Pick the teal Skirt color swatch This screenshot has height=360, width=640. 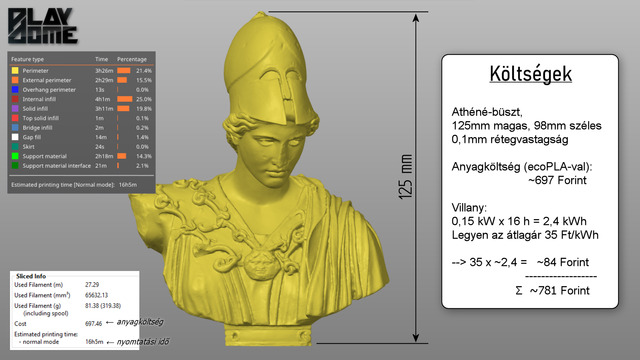15,147
